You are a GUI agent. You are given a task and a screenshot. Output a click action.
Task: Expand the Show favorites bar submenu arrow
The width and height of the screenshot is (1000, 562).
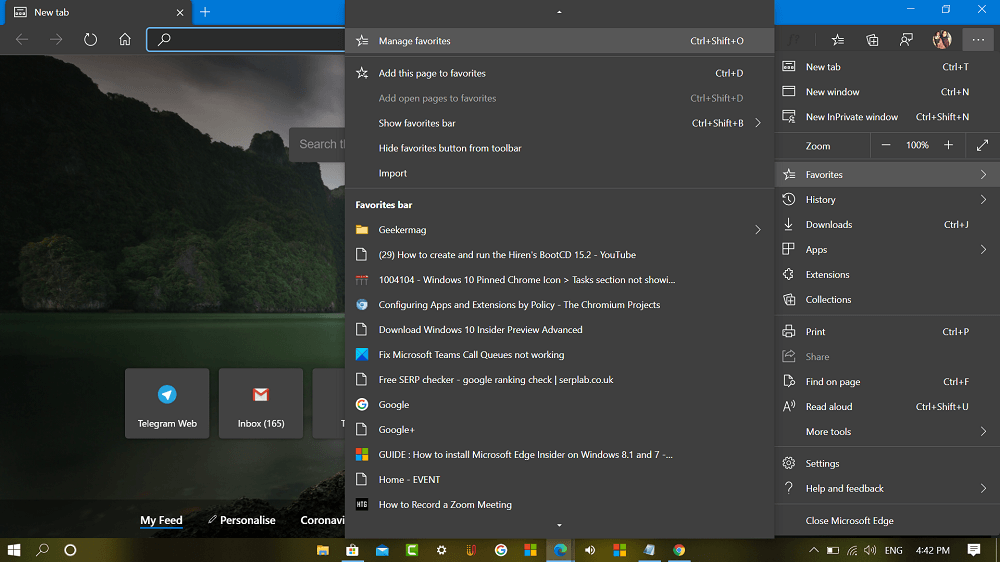758,123
